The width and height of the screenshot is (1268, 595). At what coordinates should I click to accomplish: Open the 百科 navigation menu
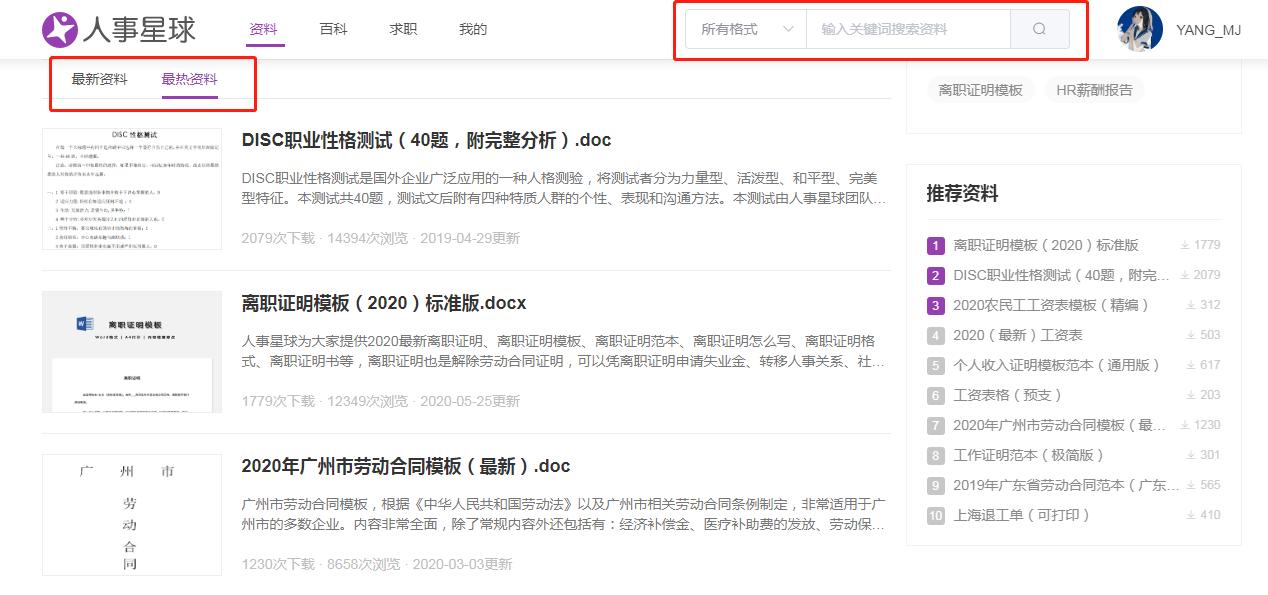coord(333,30)
